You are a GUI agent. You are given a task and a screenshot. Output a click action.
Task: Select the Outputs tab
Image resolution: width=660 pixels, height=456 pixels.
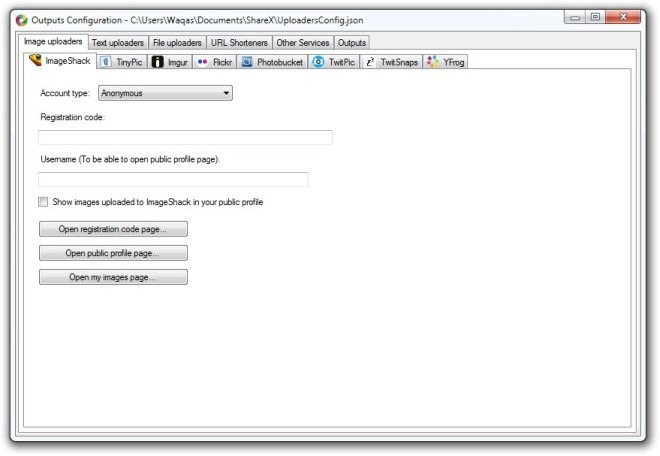tap(352, 43)
